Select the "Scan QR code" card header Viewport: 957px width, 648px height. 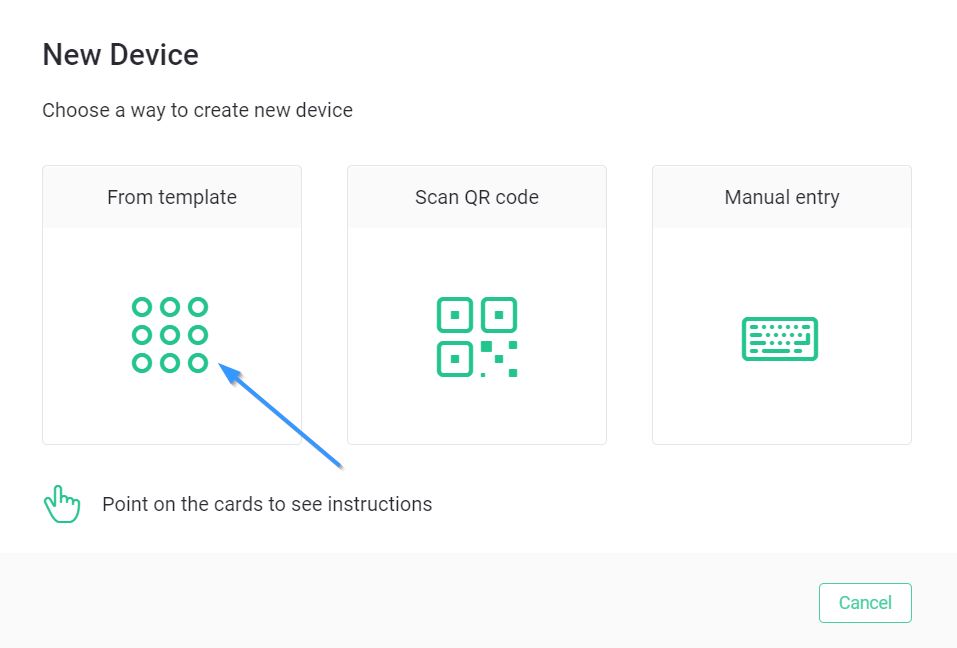click(x=477, y=197)
